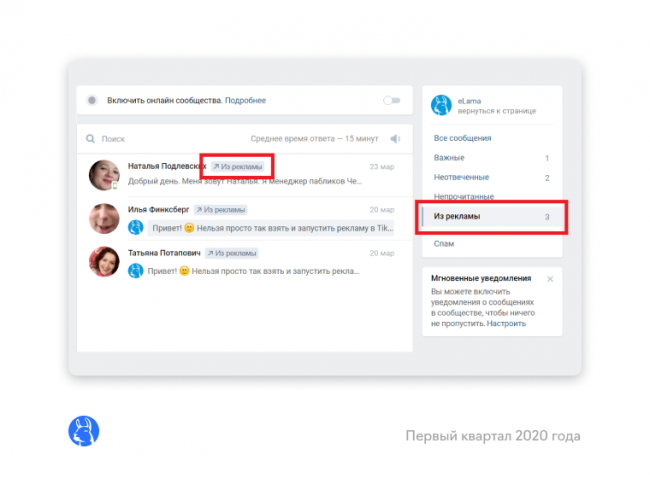The image size is (650, 478).
Task: Select the «Важные» messages filter
Action: pos(449,158)
